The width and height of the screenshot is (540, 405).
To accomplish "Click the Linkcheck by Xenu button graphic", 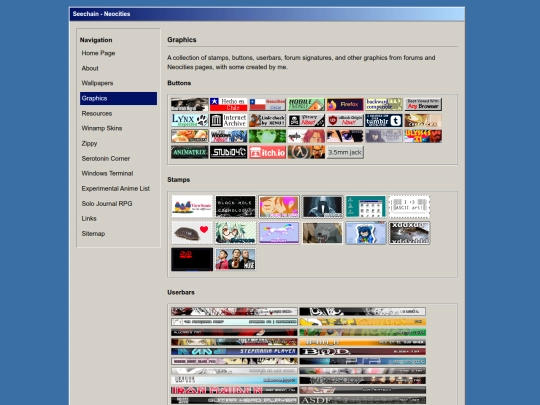I will coord(268,120).
